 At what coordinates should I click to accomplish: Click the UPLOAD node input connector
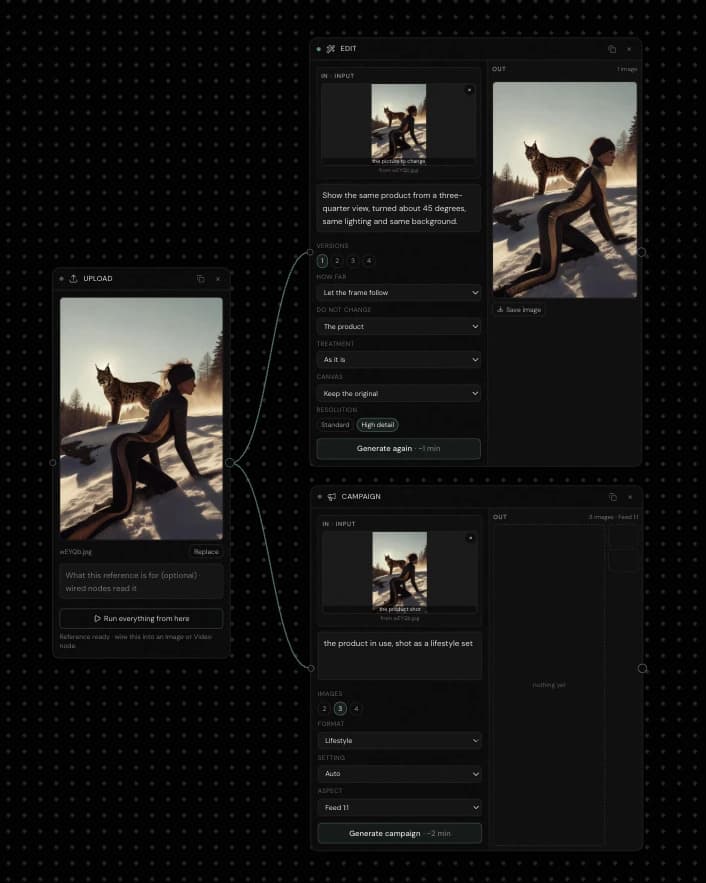click(53, 462)
